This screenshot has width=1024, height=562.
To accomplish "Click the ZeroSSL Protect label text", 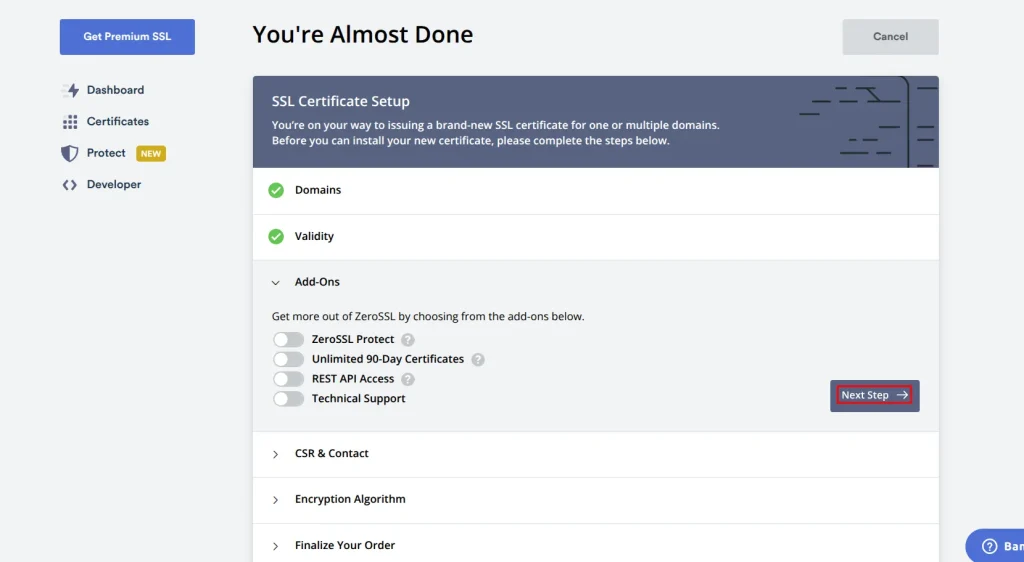I will pos(353,339).
